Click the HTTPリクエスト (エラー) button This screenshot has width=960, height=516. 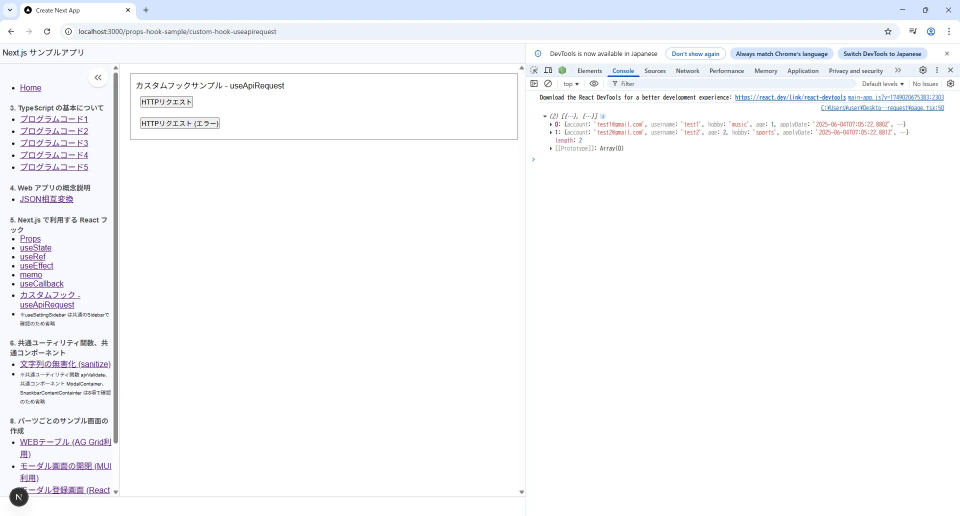click(x=180, y=123)
